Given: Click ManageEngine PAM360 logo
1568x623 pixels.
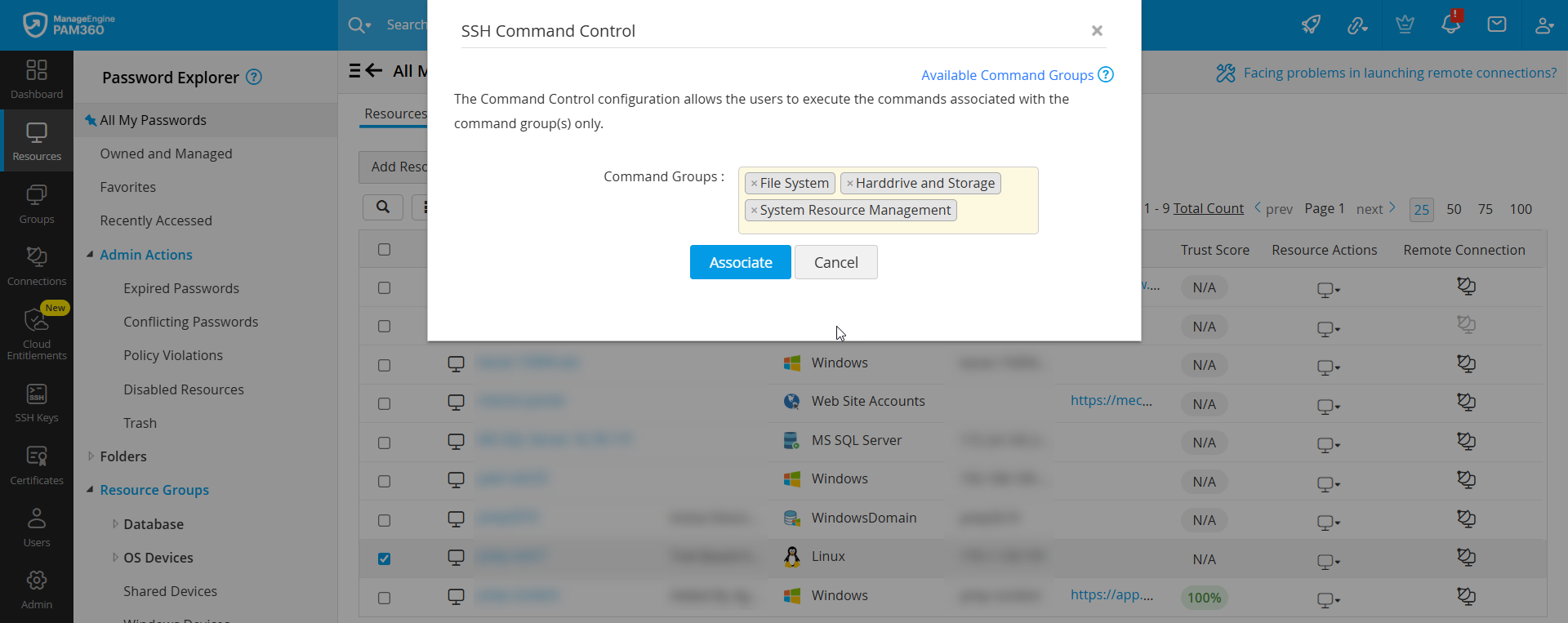Looking at the screenshot, I should click(69, 24).
